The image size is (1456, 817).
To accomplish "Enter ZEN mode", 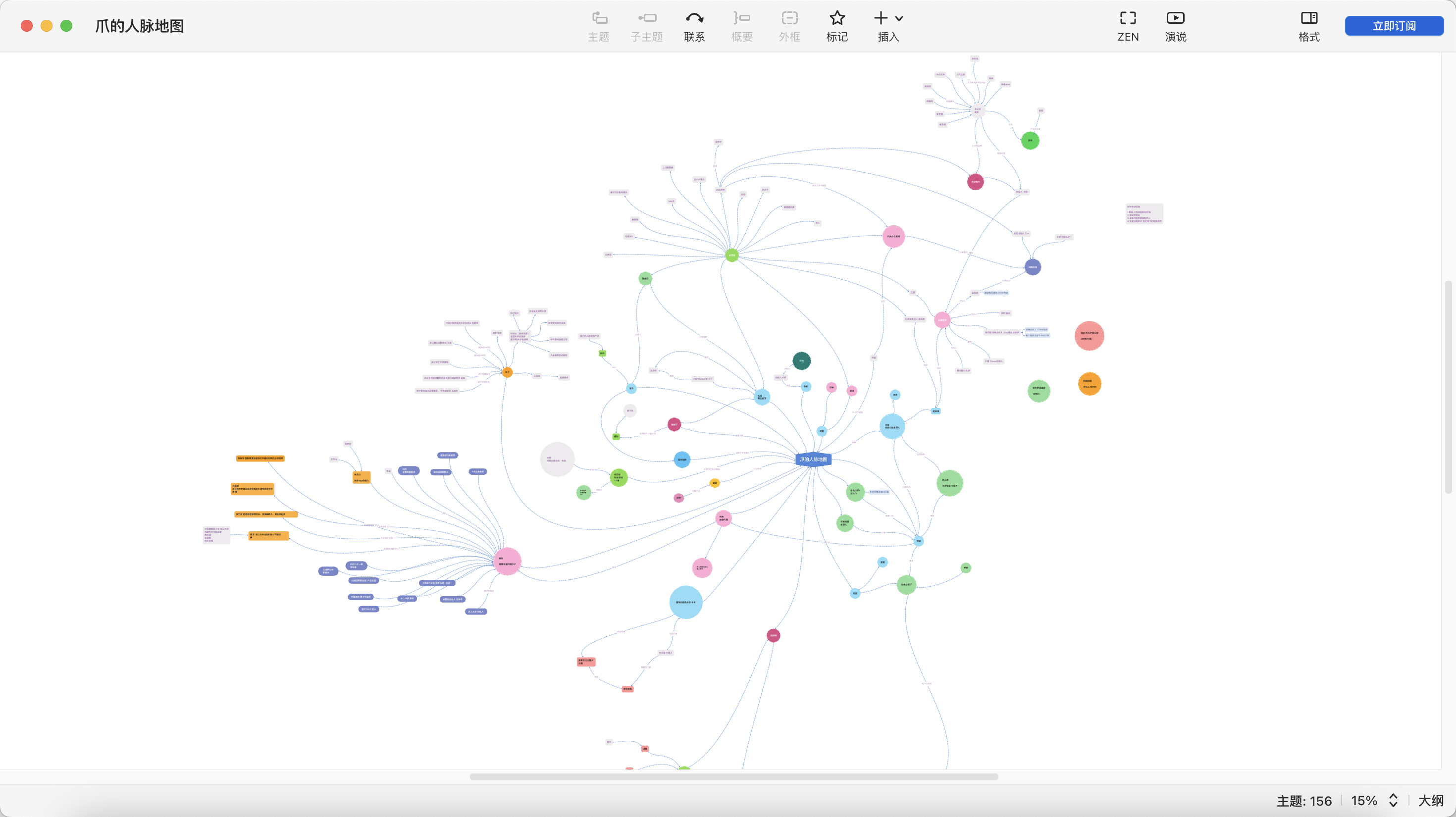I will pos(1128,26).
